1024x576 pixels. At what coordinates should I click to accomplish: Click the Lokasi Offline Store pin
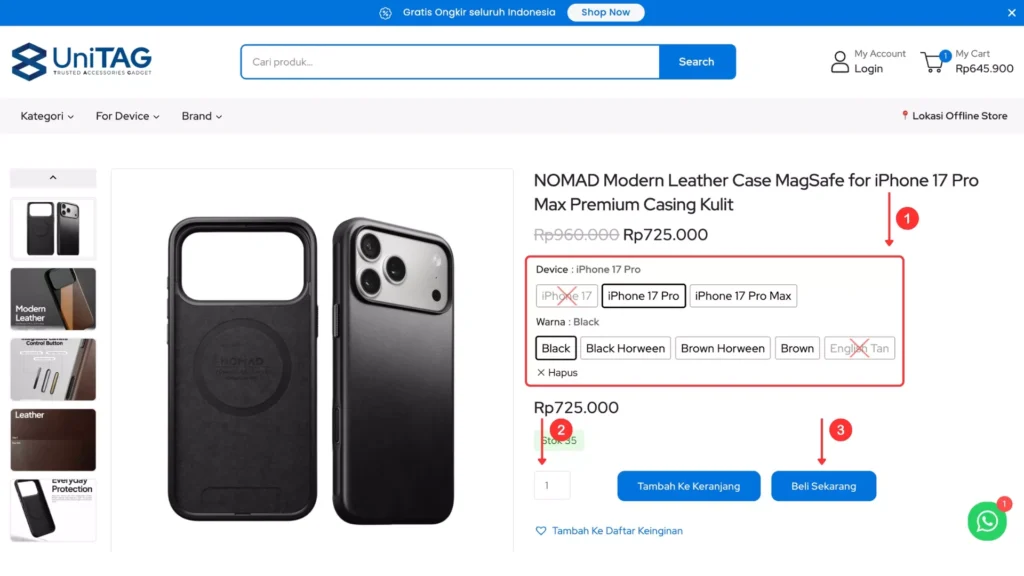point(905,116)
